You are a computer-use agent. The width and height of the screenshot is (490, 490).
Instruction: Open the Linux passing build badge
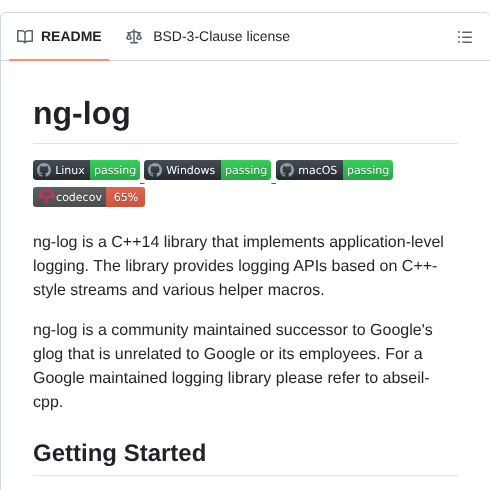click(x=86, y=170)
